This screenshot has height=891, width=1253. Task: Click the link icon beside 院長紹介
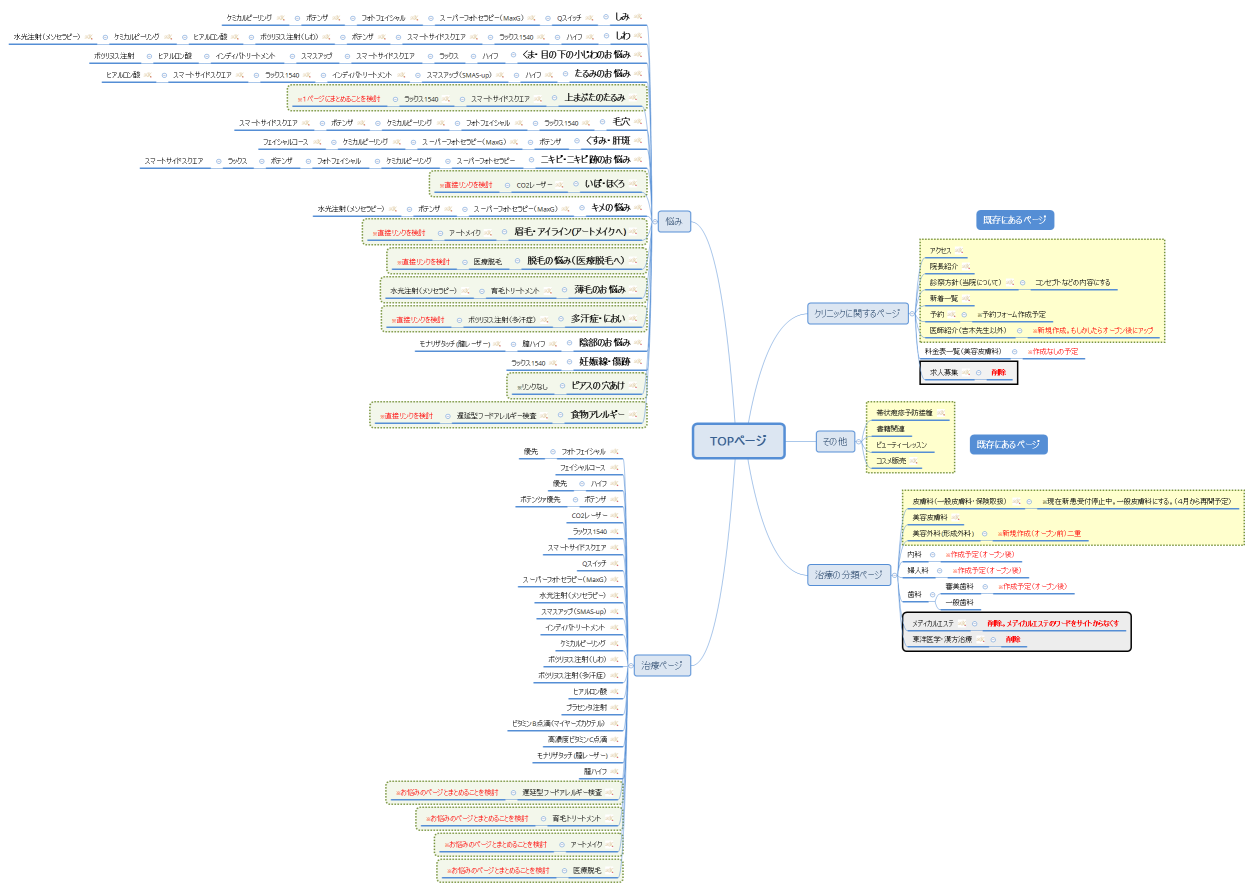pyautogui.click(x=967, y=267)
